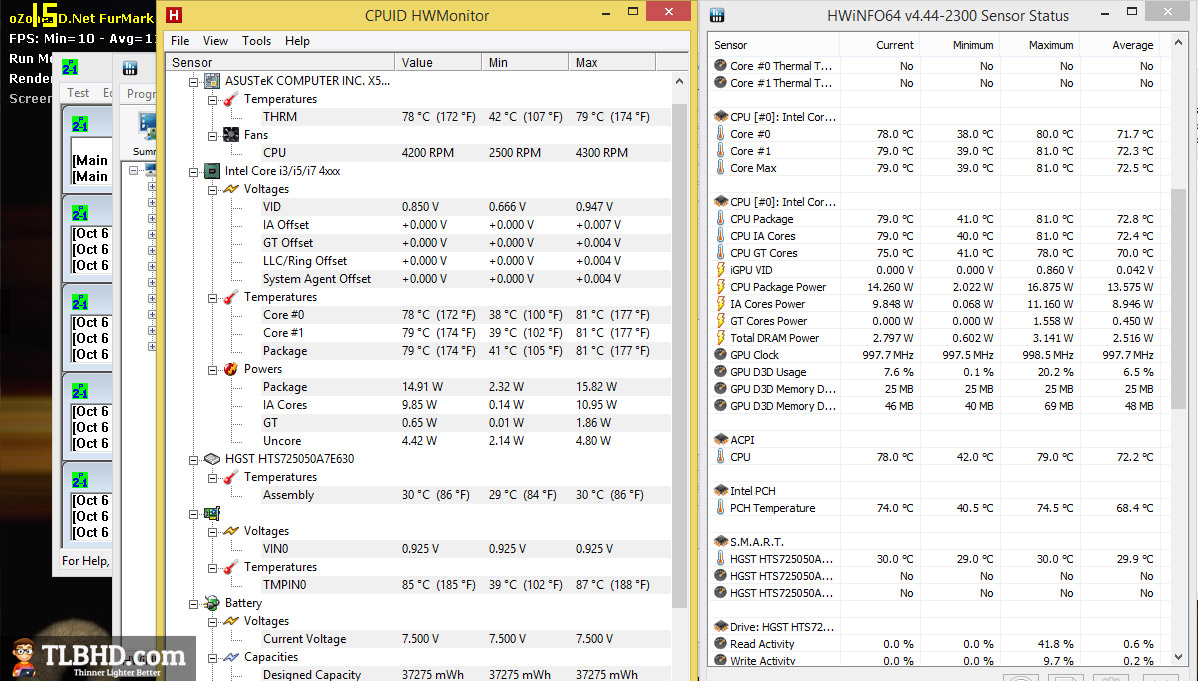Click the Drive: HGST group icon in HWiNFO64
The width and height of the screenshot is (1198, 681).
(x=720, y=627)
